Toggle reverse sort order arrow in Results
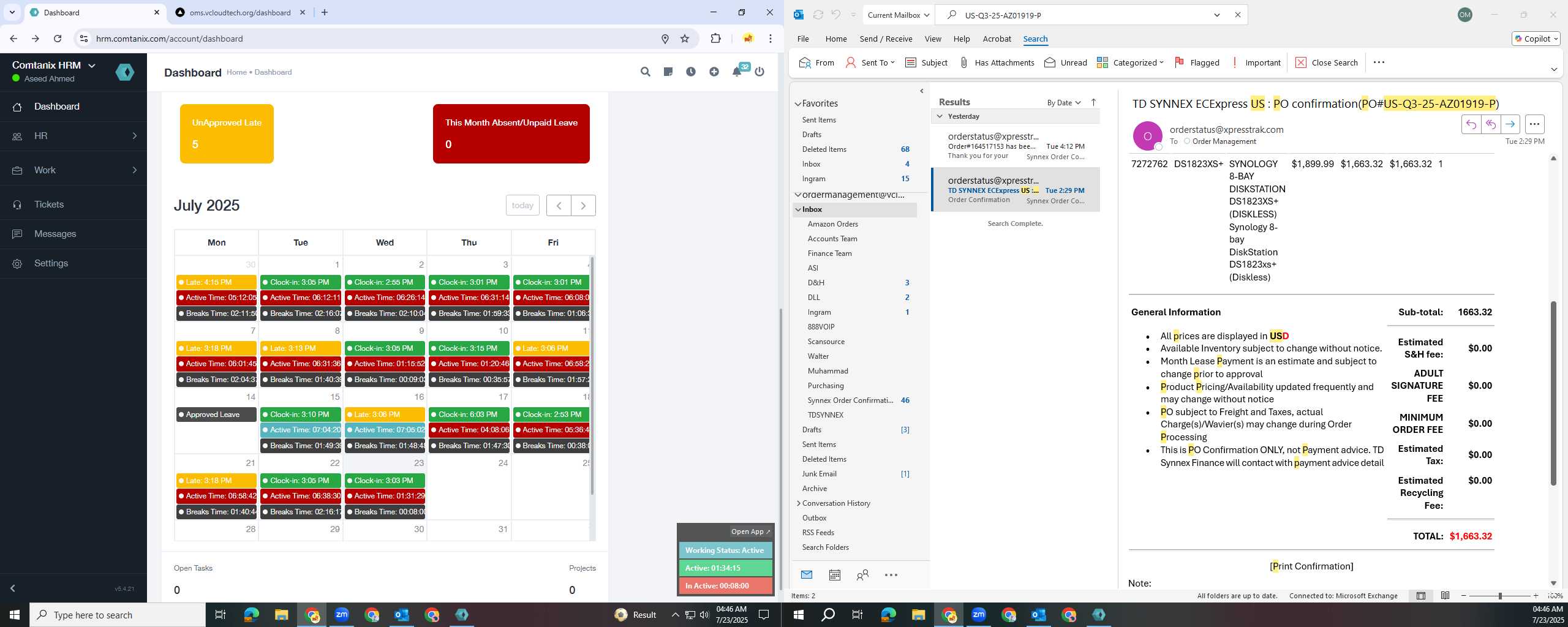Screen dimensions: 1568x627 1093,102
